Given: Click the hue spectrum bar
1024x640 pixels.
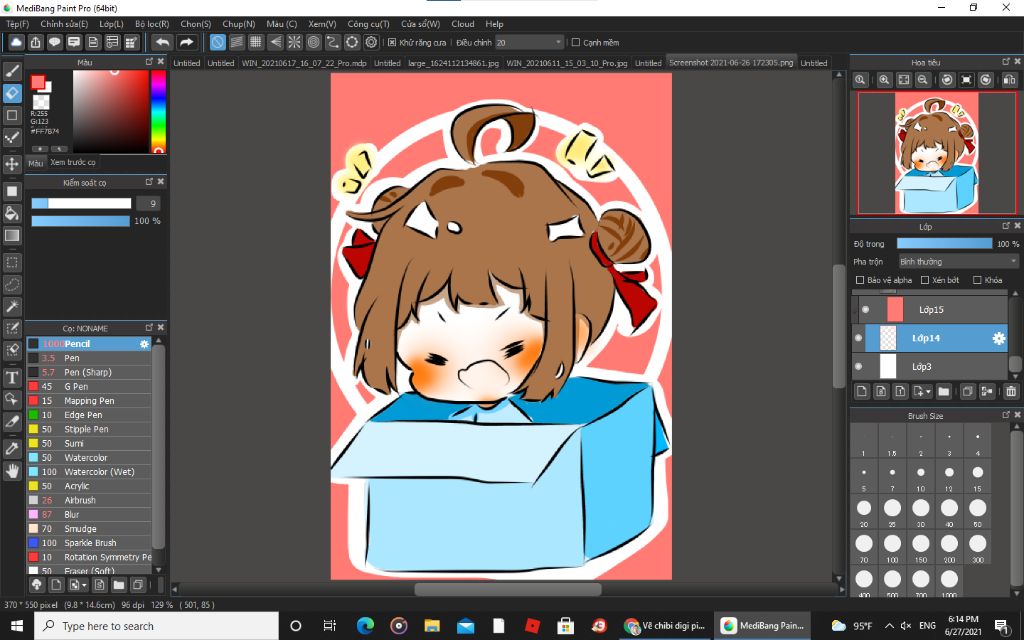Looking at the screenshot, I should pos(159,112).
